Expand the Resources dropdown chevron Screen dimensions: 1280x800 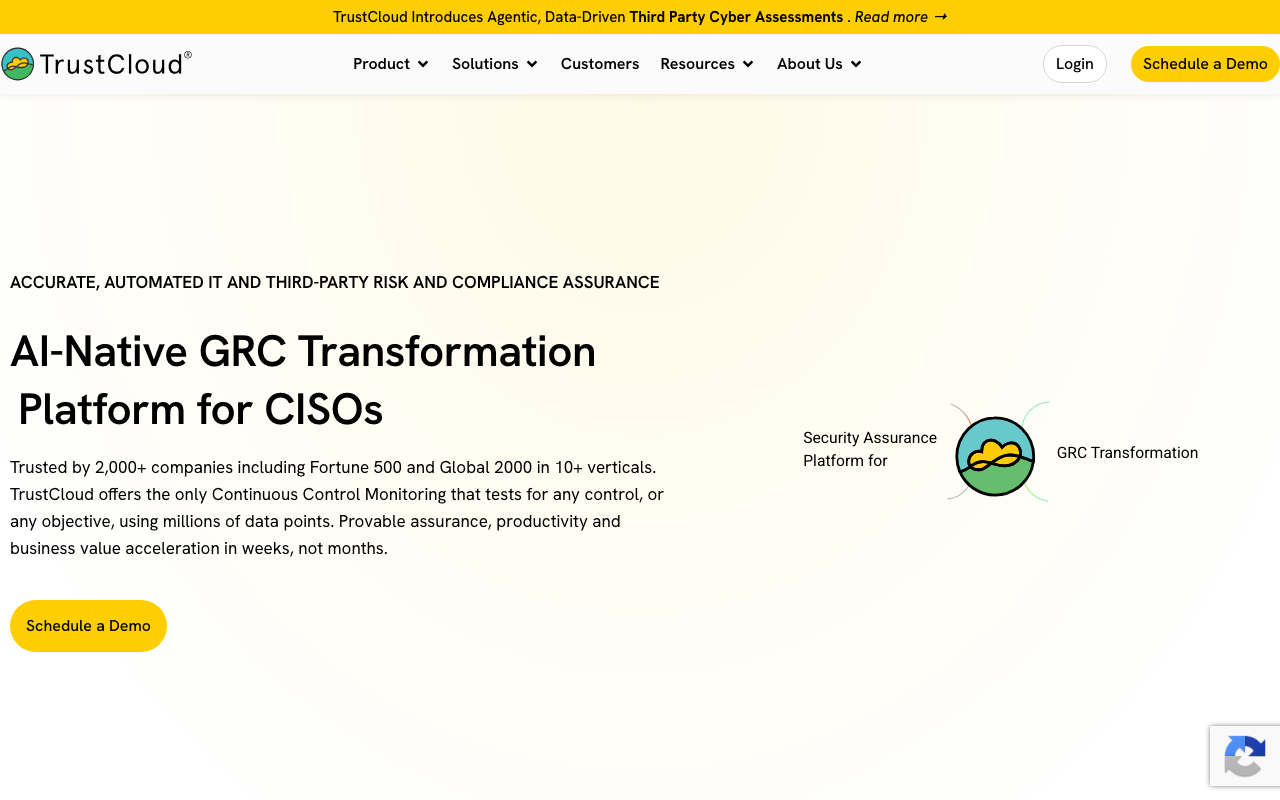click(x=748, y=64)
